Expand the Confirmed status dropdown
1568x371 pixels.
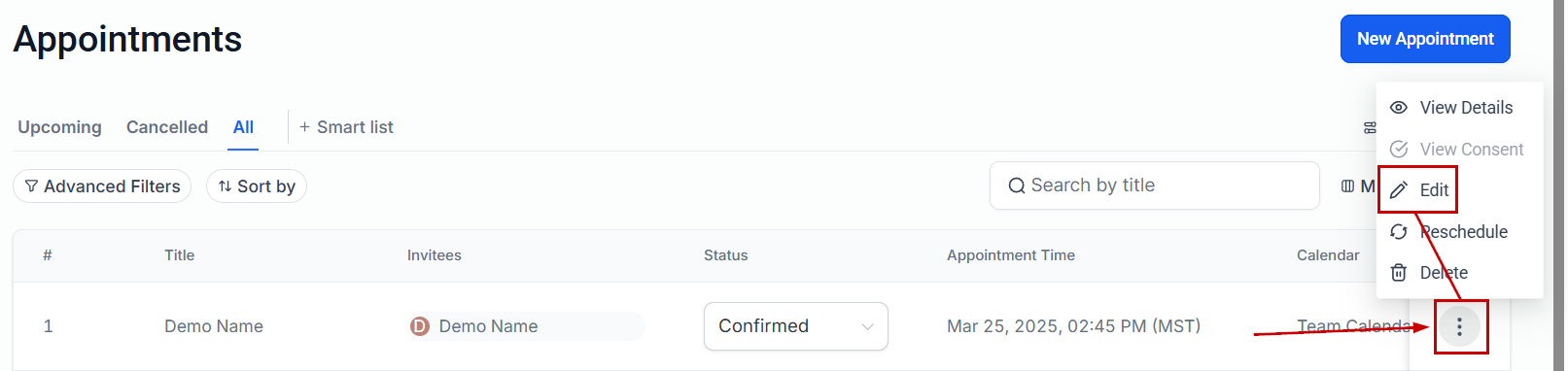[x=796, y=326]
